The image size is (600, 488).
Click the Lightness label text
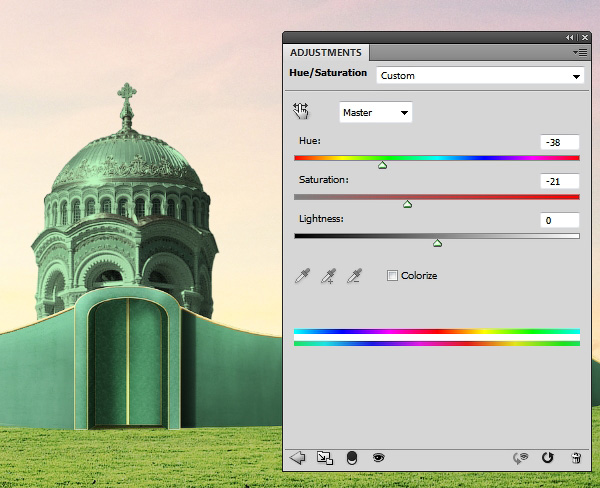(x=321, y=219)
